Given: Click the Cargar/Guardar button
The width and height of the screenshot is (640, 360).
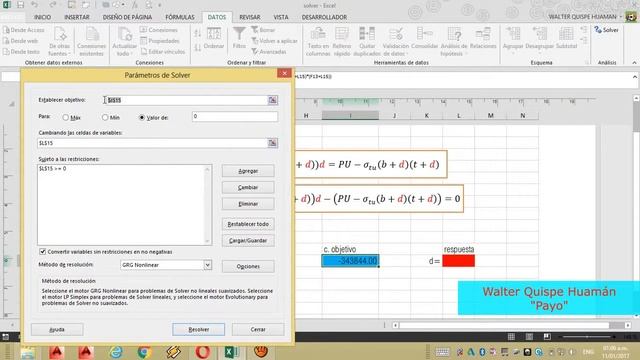Looking at the screenshot, I should coord(248,240).
